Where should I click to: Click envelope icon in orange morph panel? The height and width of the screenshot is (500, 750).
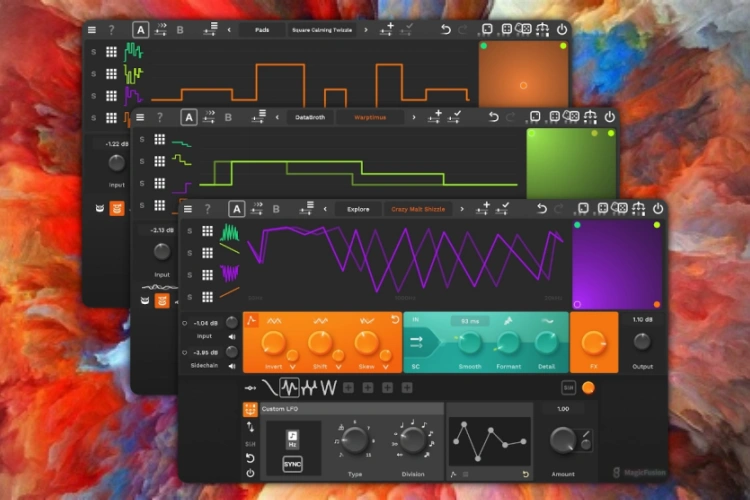[x=251, y=321]
